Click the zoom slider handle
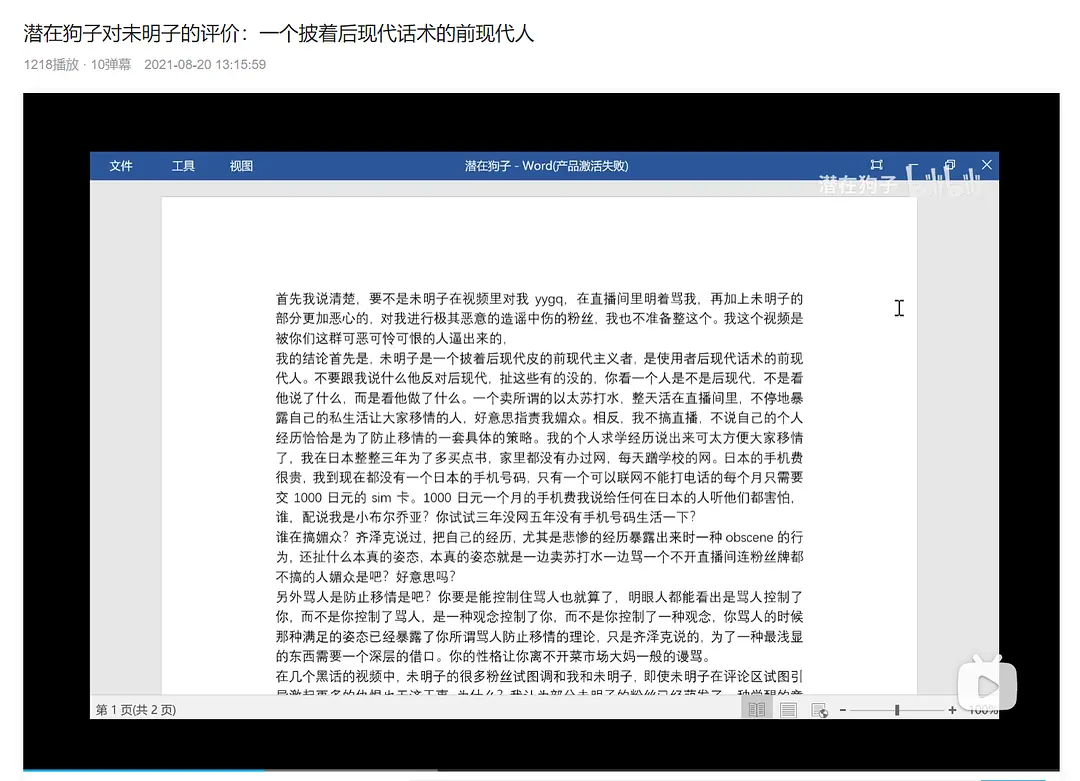Viewport: 1080px width, 781px height. [897, 710]
